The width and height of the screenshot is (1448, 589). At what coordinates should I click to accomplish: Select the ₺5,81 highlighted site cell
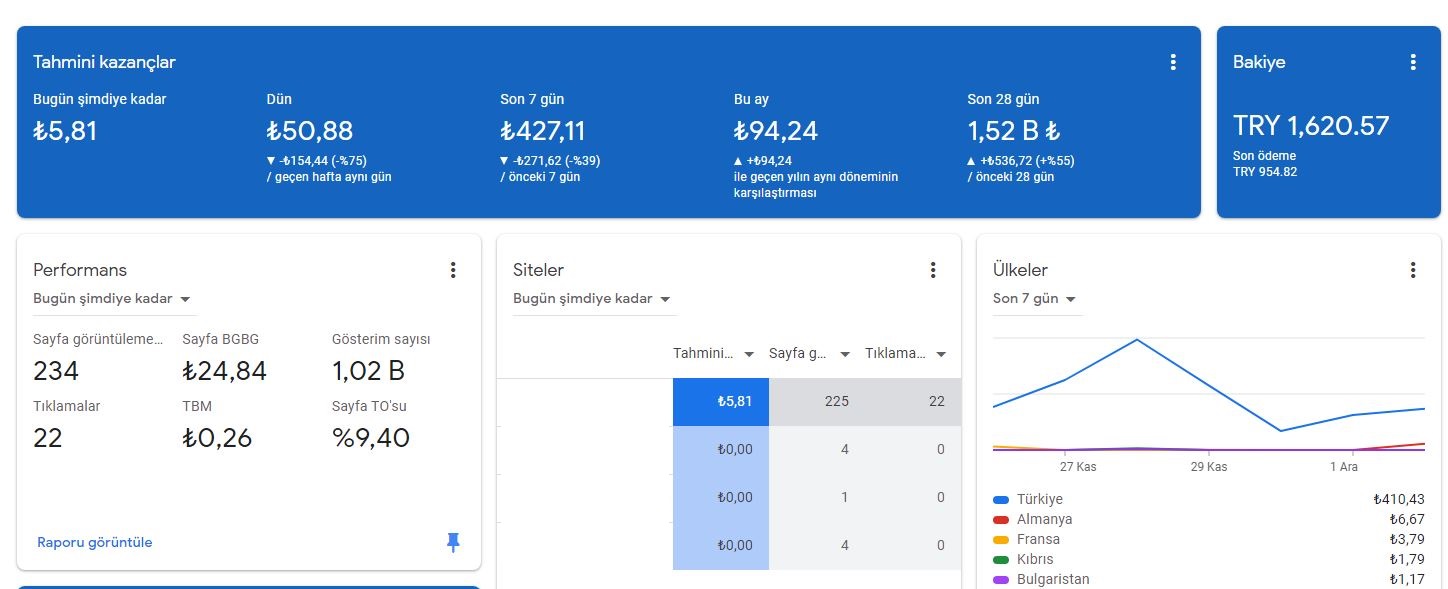(x=720, y=401)
